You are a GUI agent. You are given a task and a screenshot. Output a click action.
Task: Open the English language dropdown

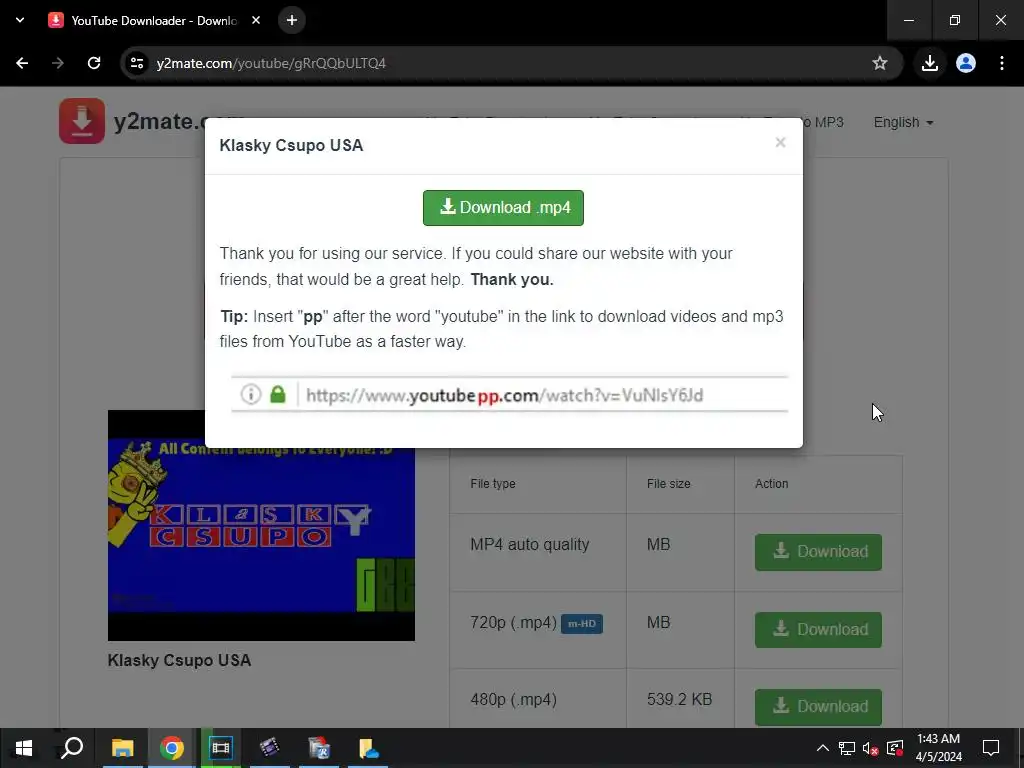pyautogui.click(x=903, y=122)
